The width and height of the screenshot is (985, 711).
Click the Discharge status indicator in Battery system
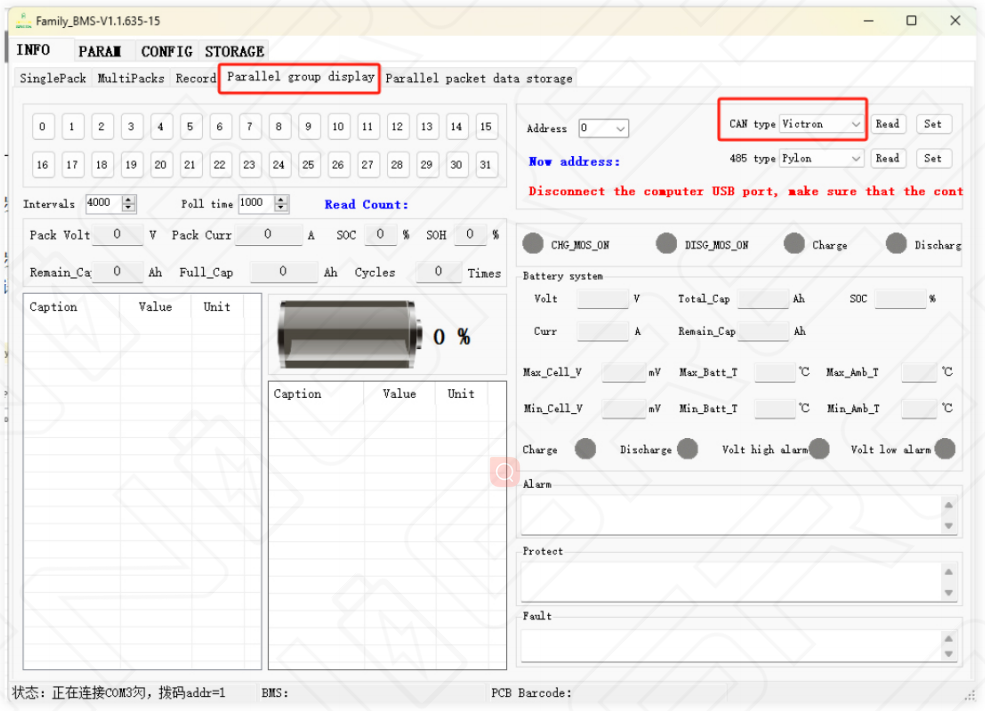click(687, 449)
